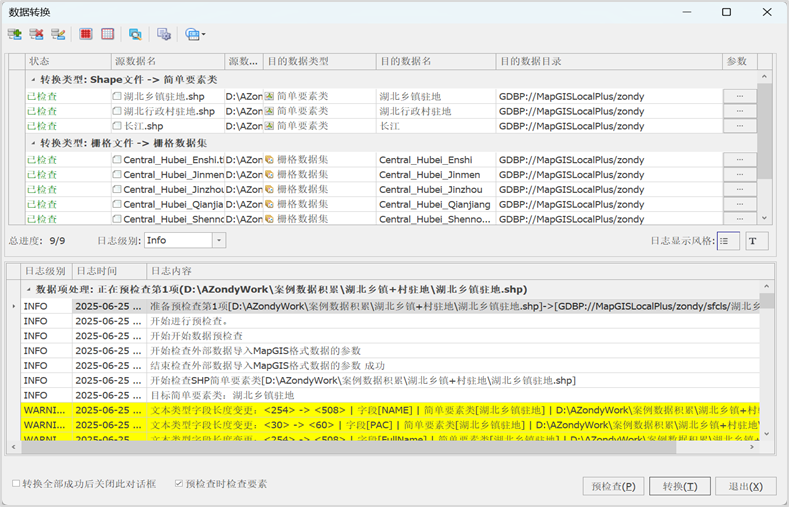The width and height of the screenshot is (789, 507).
Task: Toggle checkbox for 长江.shp
Action: pyautogui.click(x=117, y=126)
